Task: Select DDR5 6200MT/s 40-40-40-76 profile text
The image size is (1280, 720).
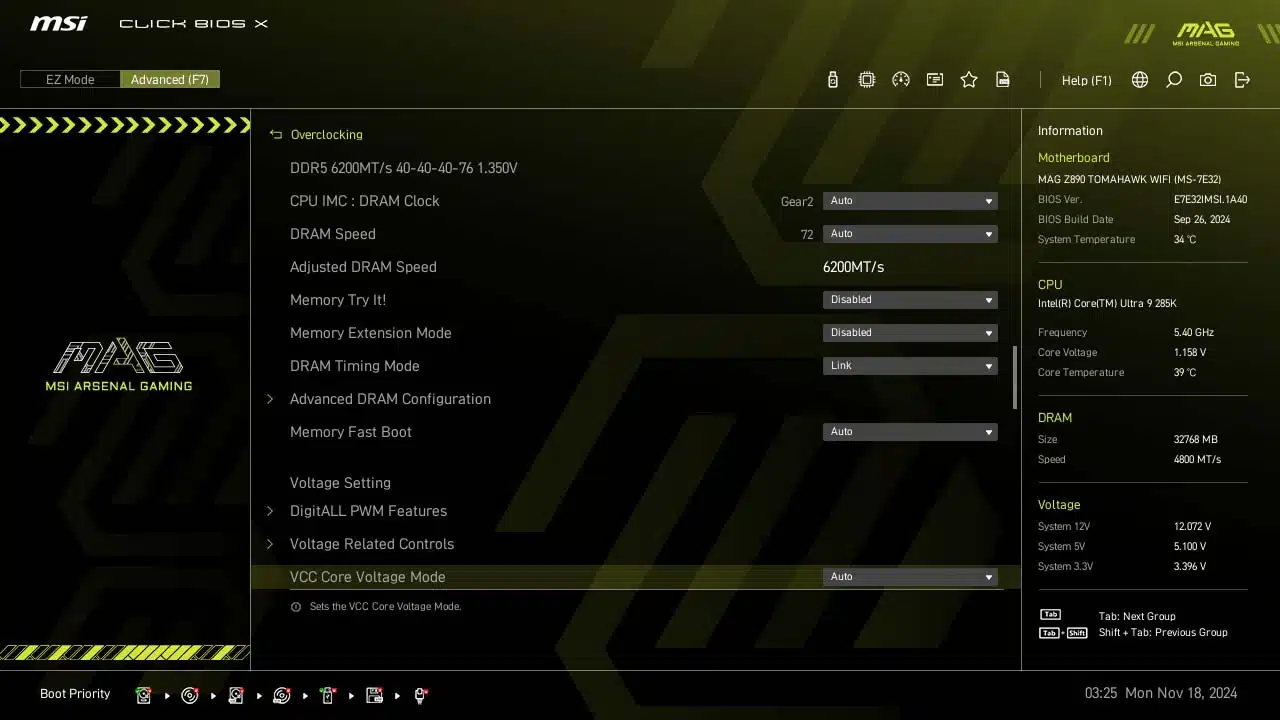Action: [x=403, y=168]
